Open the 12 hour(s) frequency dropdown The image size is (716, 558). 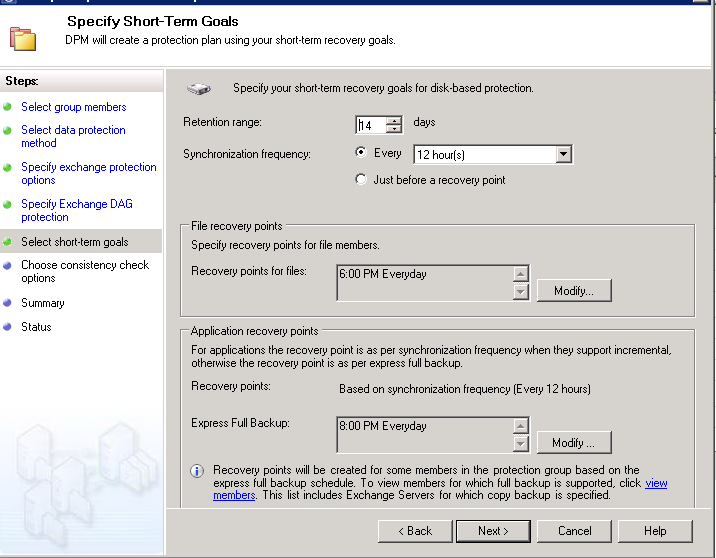[x=564, y=154]
